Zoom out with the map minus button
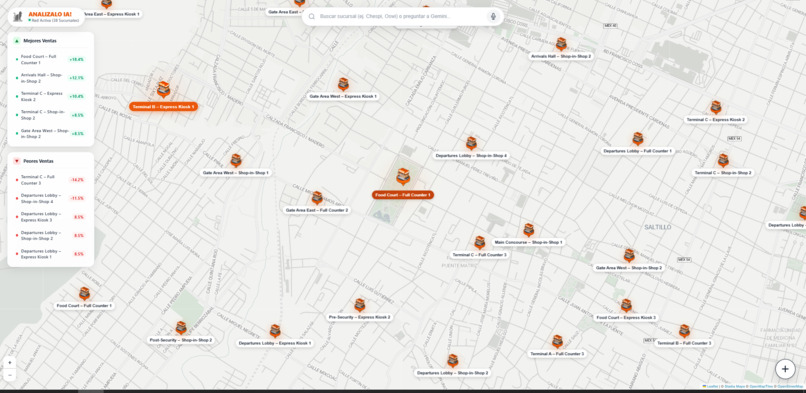Image resolution: width=806 pixels, height=393 pixels. tap(10, 375)
